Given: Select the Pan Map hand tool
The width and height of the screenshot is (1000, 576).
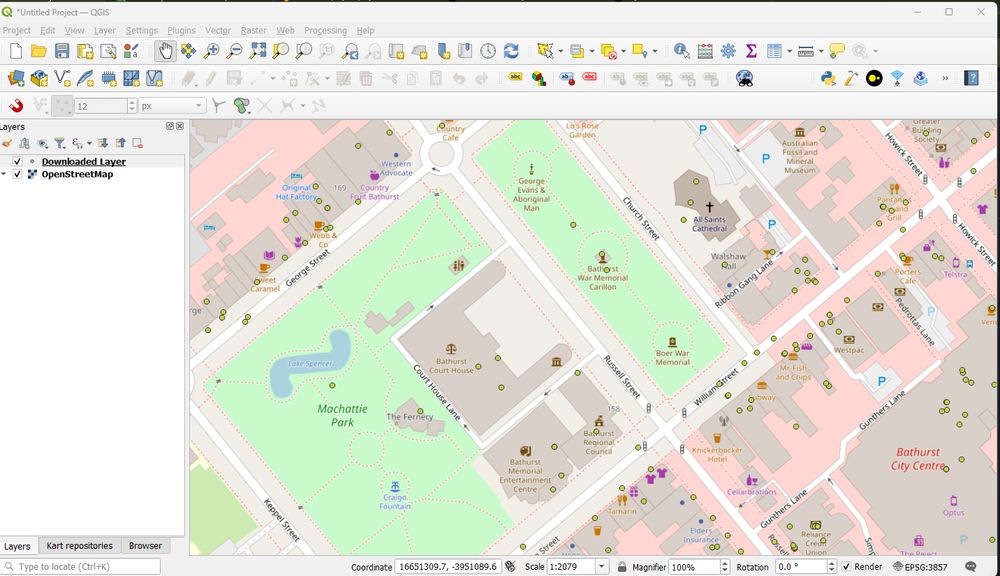Looking at the screenshot, I should pos(165,51).
